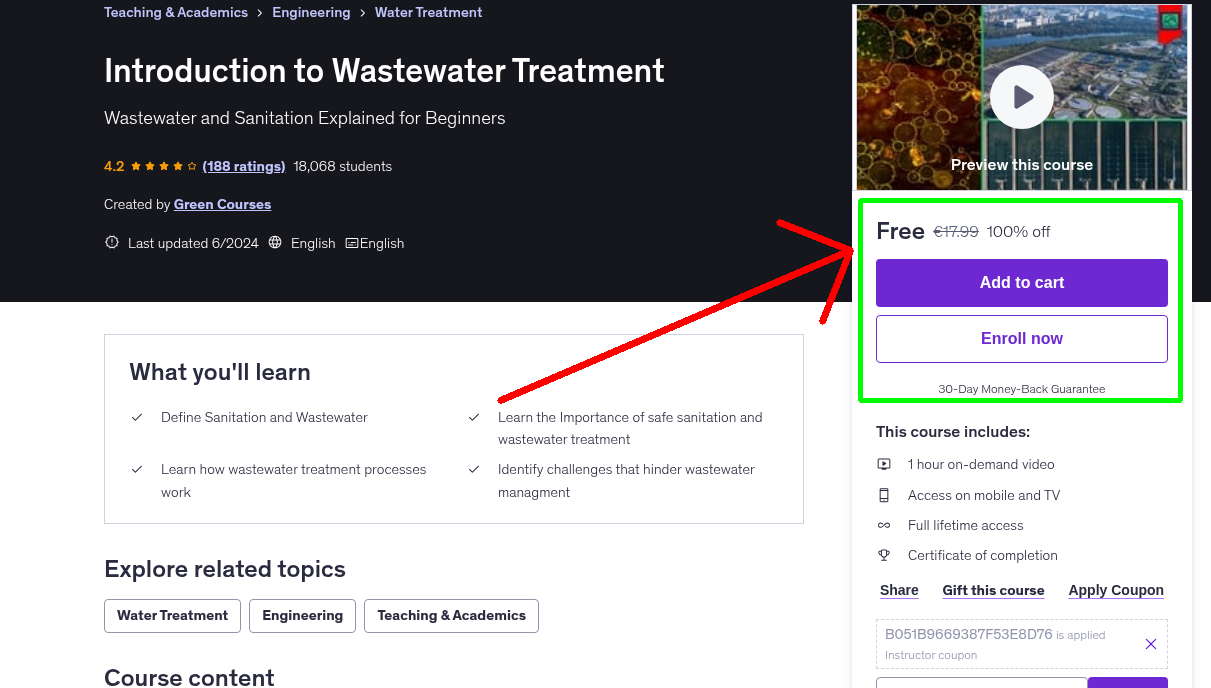1211x688 pixels.
Task: Remove the applied instructor coupon
Action: pos(1151,644)
